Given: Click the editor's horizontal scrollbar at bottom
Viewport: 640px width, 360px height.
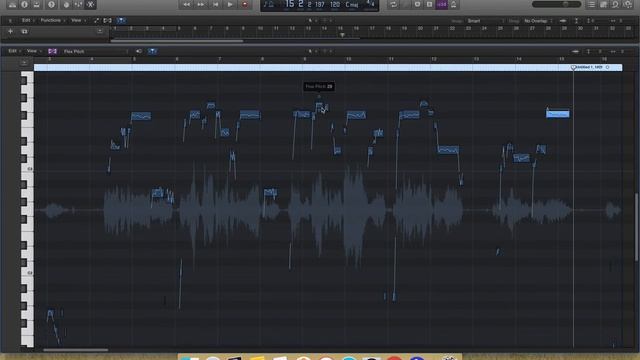Looking at the screenshot, I should (76, 350).
